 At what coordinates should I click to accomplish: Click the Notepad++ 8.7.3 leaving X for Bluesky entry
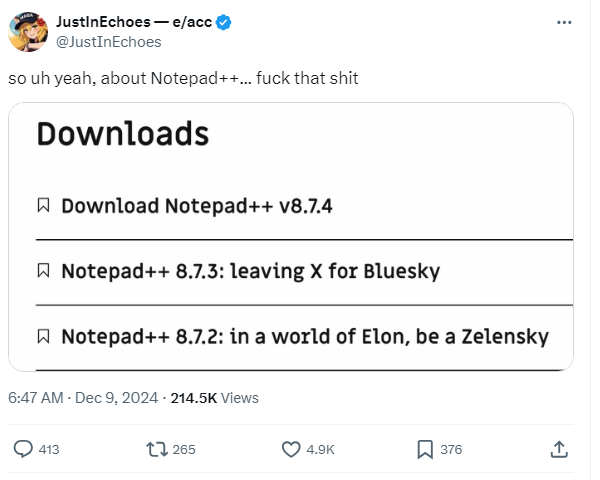tap(250, 270)
